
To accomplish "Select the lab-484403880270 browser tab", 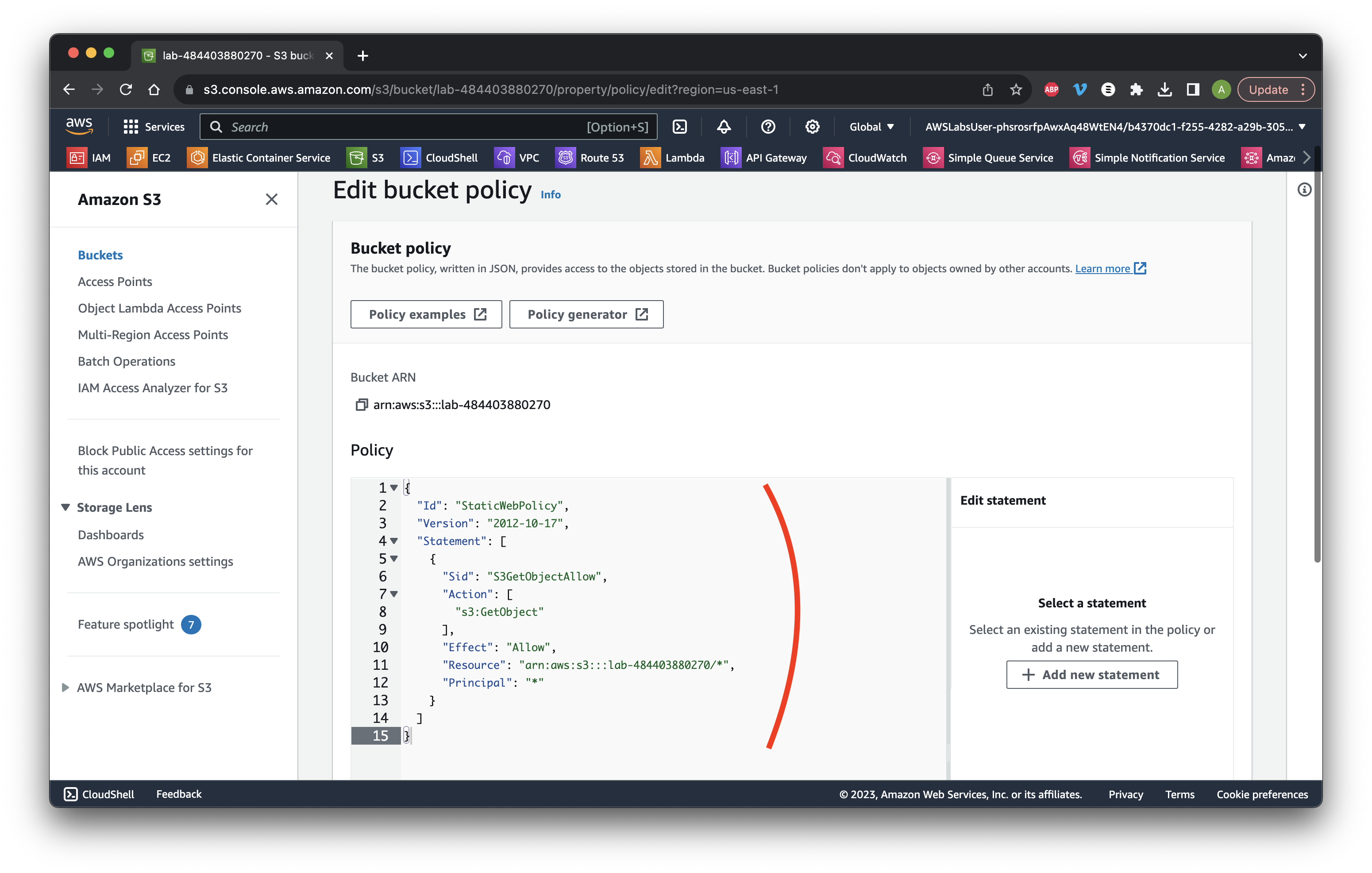I will point(237,56).
